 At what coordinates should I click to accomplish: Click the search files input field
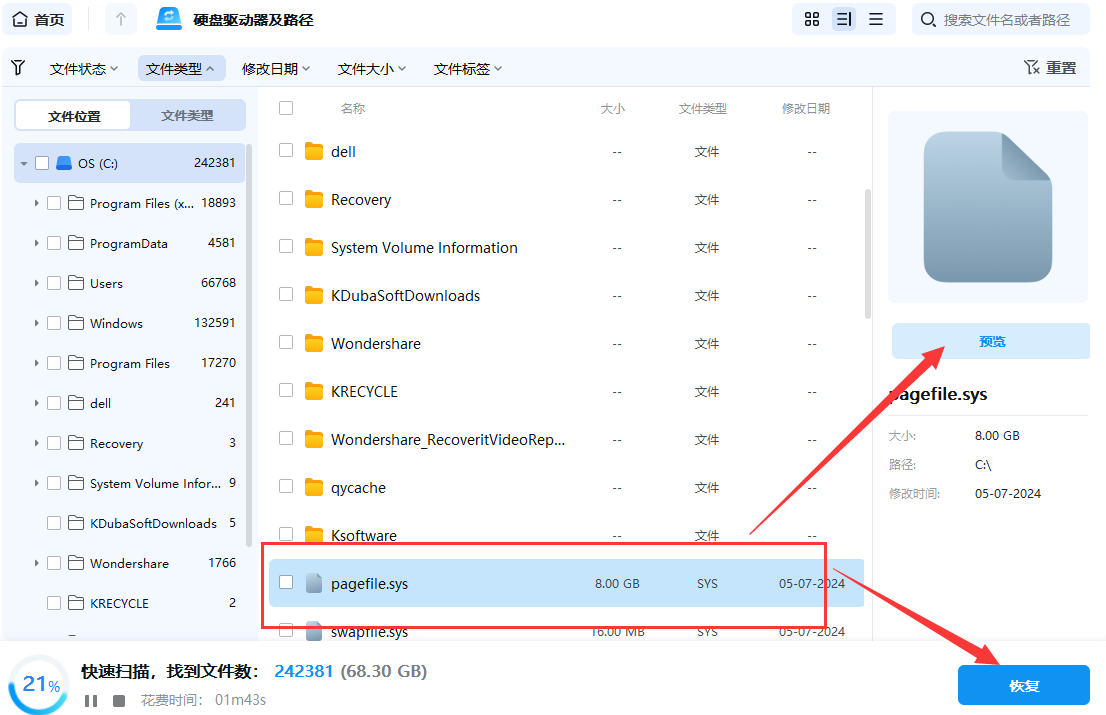[1000, 18]
